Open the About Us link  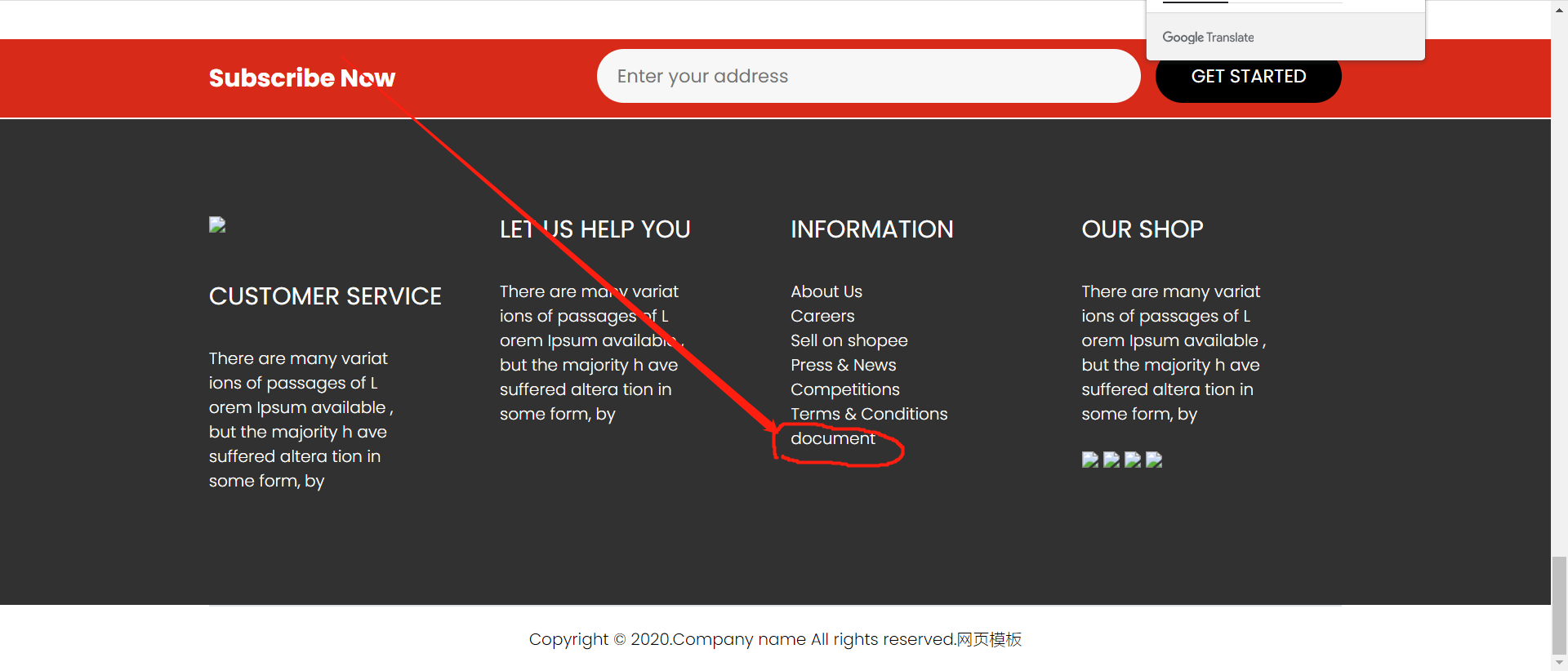click(x=826, y=291)
